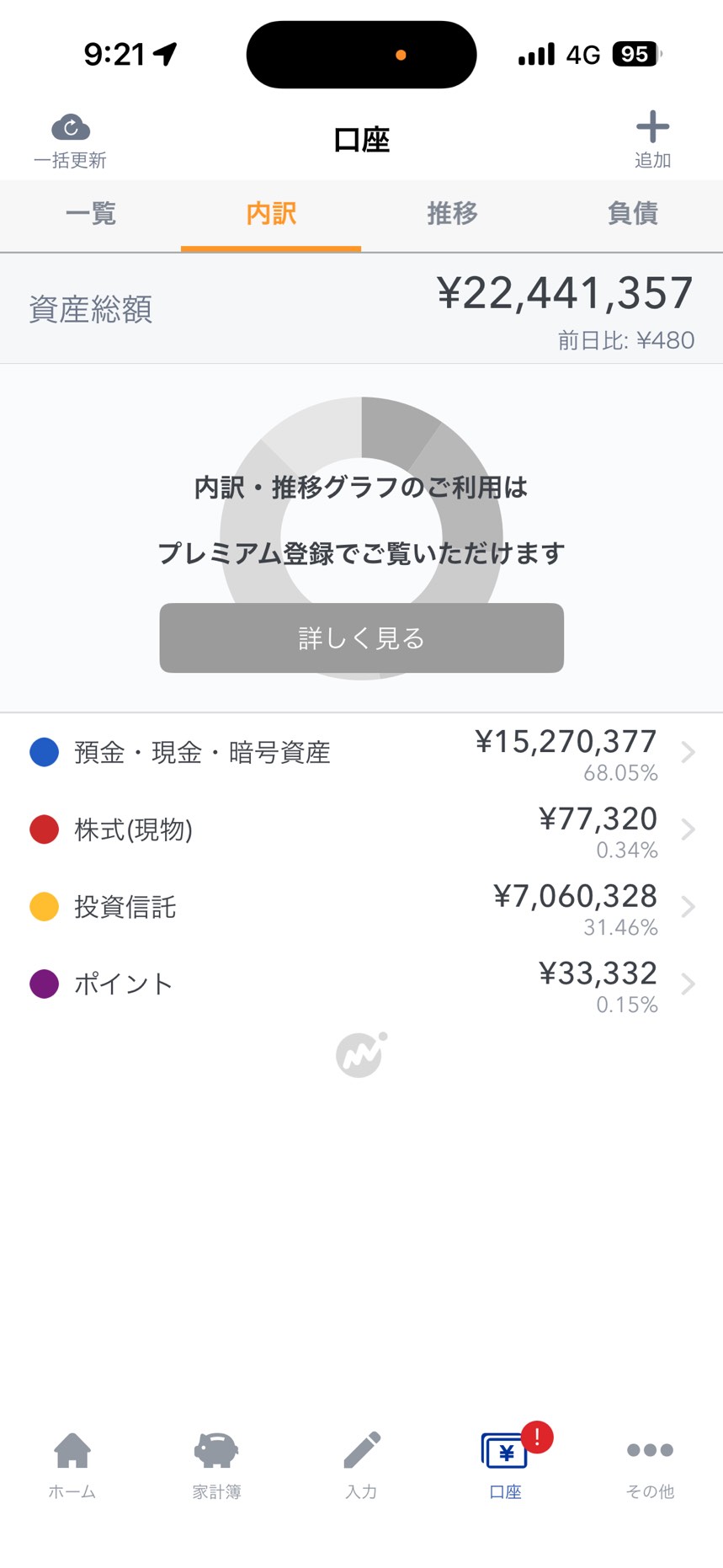
Task: Expand the deposits, cash, crypto assets chevron
Action: [688, 752]
